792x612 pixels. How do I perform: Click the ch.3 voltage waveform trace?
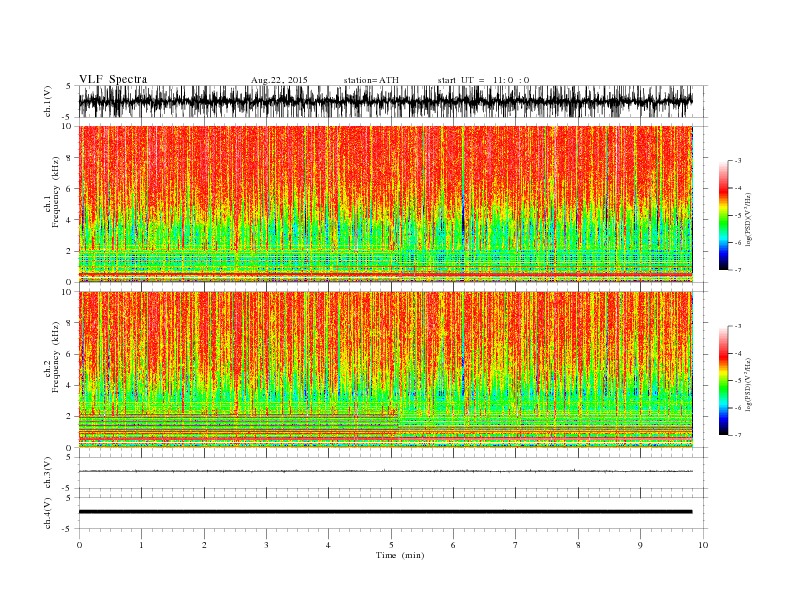coord(386,471)
